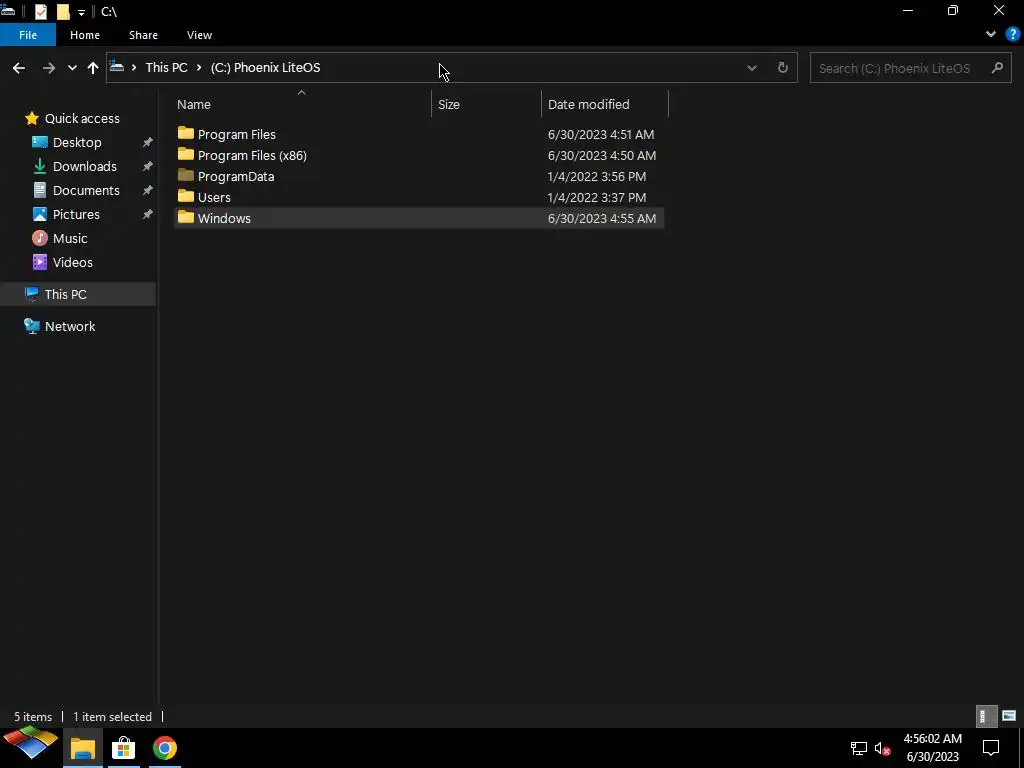Open Downloads in the navigation pane
This screenshot has height=768, width=1024.
coord(85,167)
